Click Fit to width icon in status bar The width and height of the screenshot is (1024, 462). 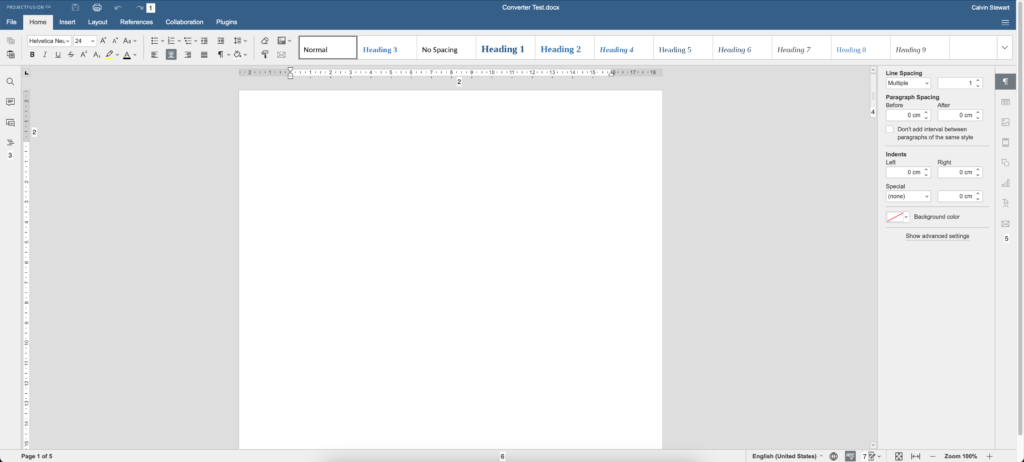click(915, 456)
